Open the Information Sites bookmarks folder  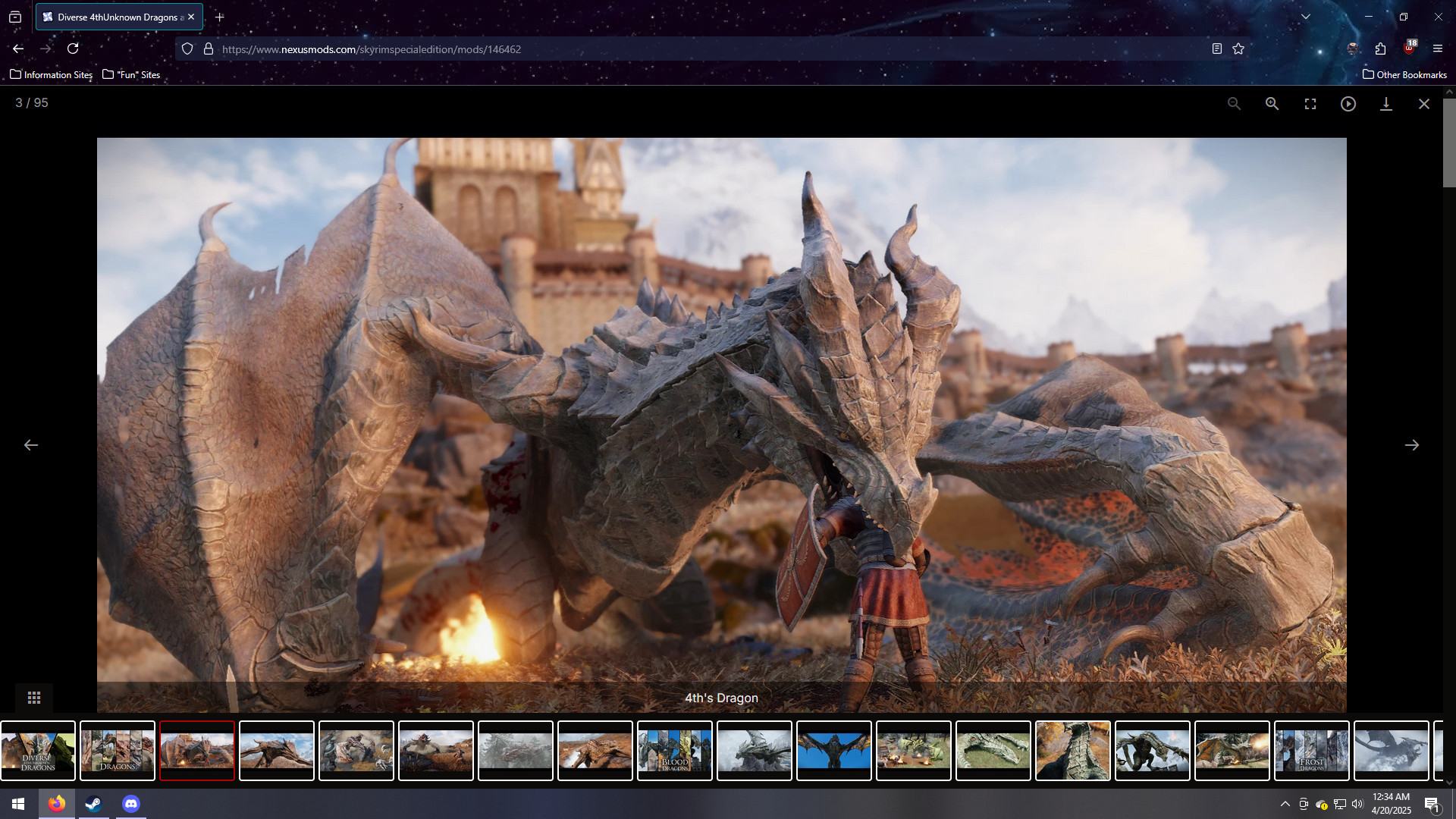click(52, 74)
